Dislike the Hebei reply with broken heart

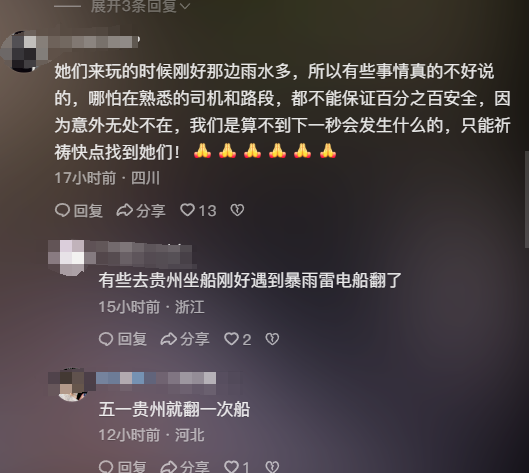click(272, 467)
